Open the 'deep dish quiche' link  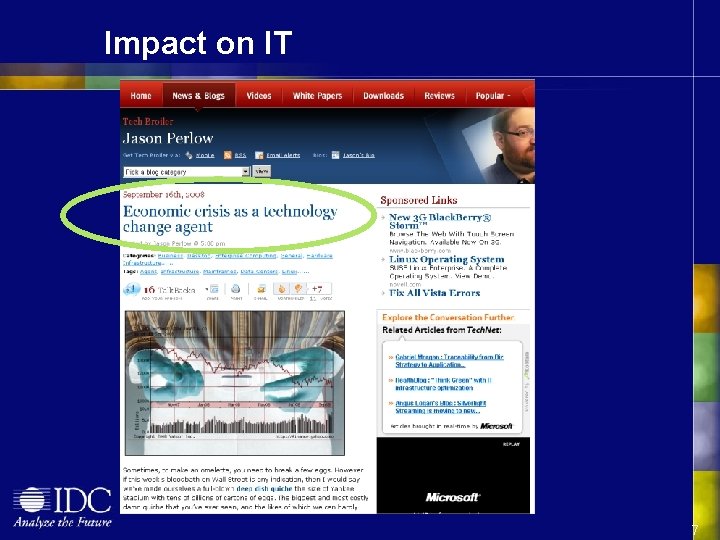264,489
